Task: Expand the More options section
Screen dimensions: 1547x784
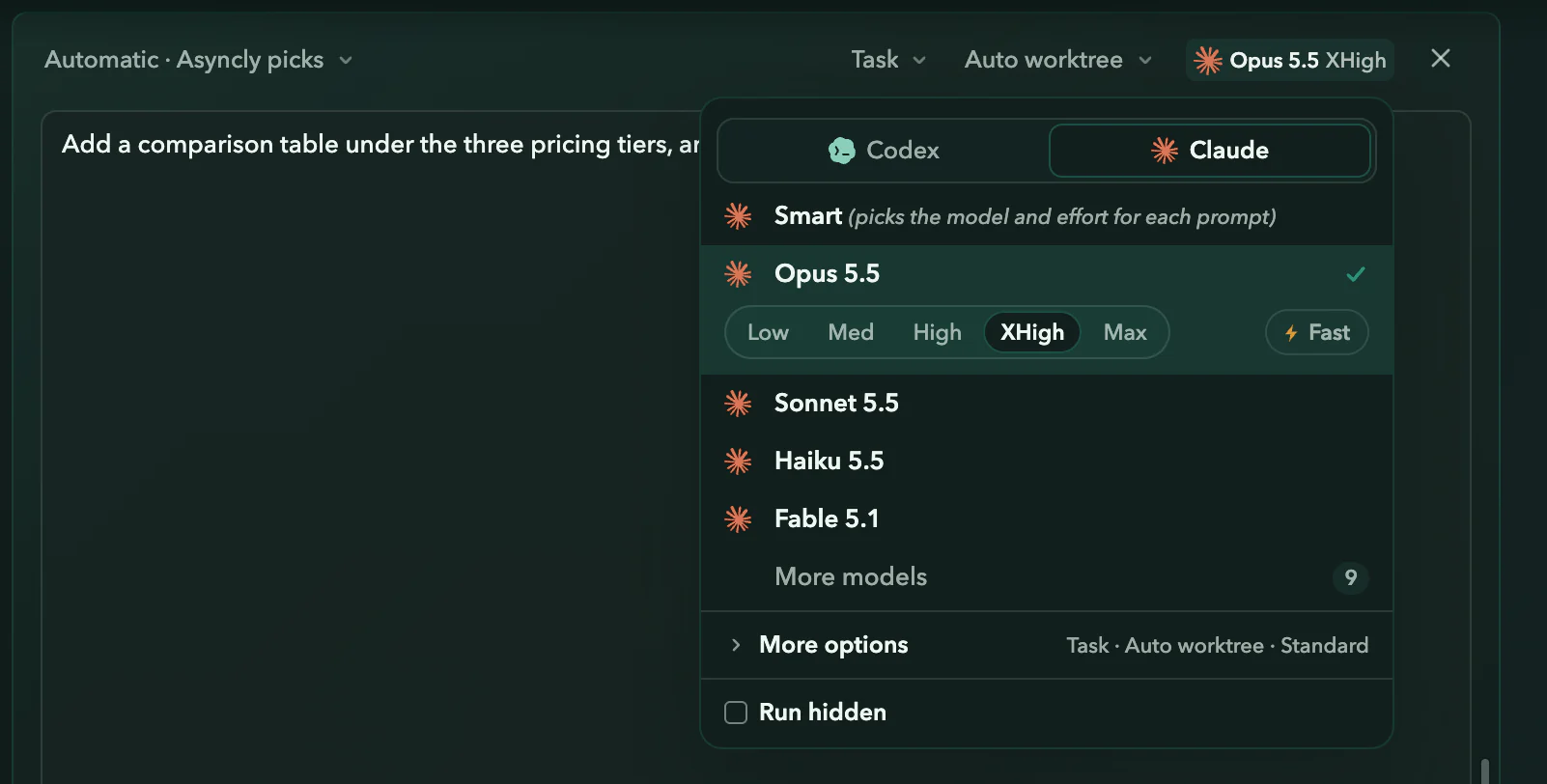Action: pos(1047,645)
